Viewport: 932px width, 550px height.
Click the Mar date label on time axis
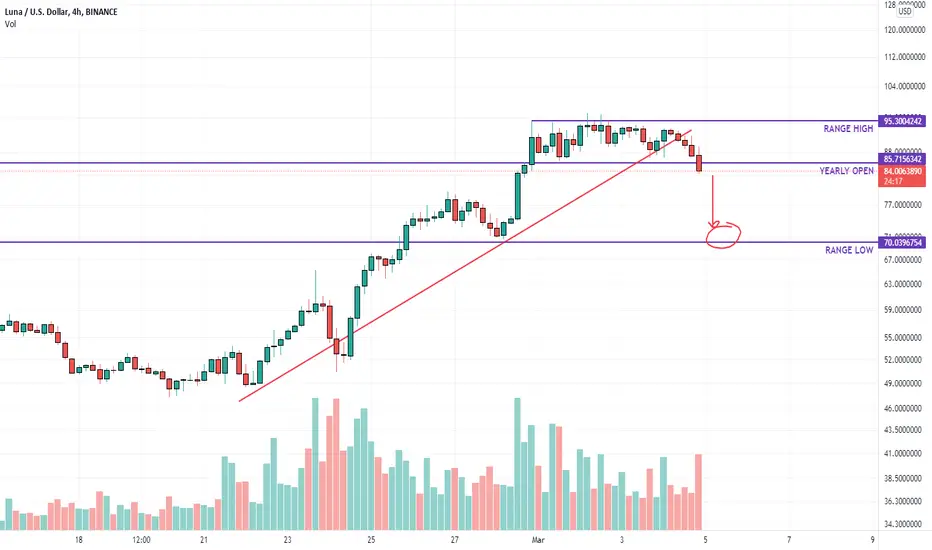(538, 540)
